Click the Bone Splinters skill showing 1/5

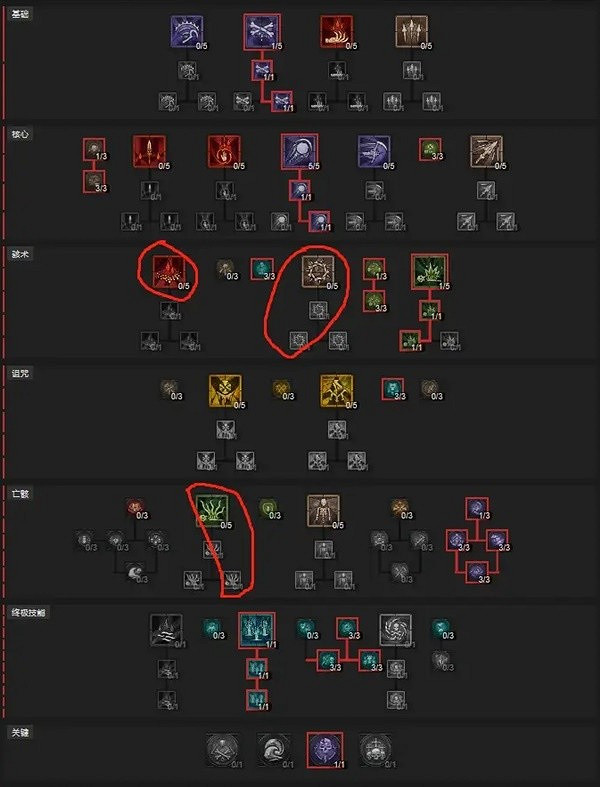(x=262, y=32)
